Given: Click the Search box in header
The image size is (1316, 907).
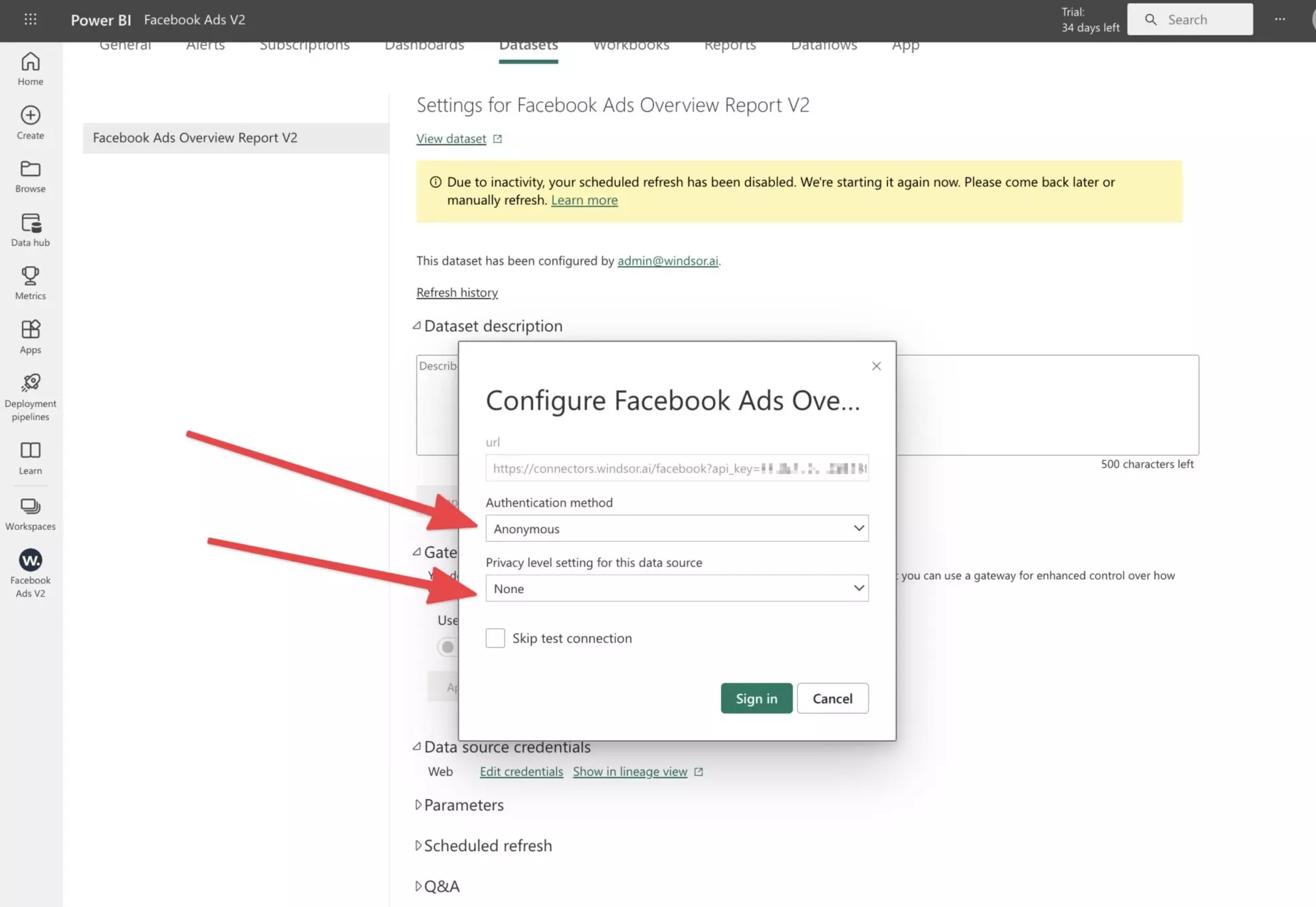Looking at the screenshot, I should click(x=1190, y=19).
